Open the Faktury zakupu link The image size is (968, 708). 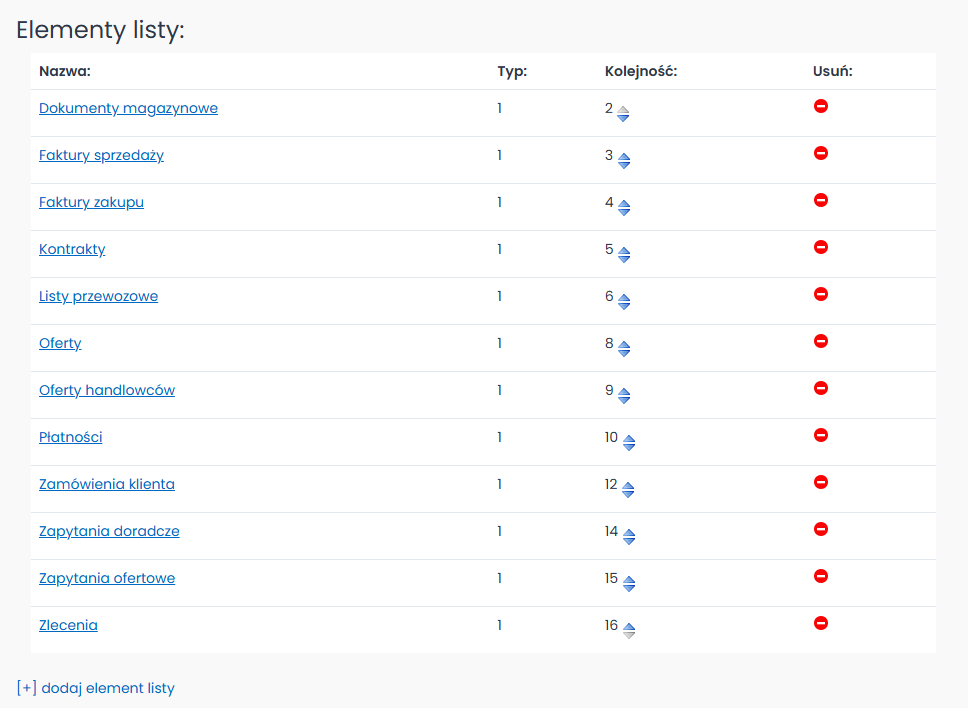coord(91,202)
